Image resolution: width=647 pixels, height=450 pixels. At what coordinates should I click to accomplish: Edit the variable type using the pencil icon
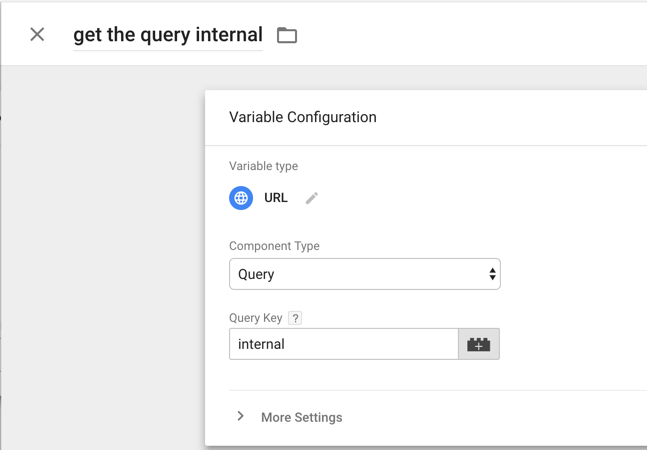pos(312,198)
